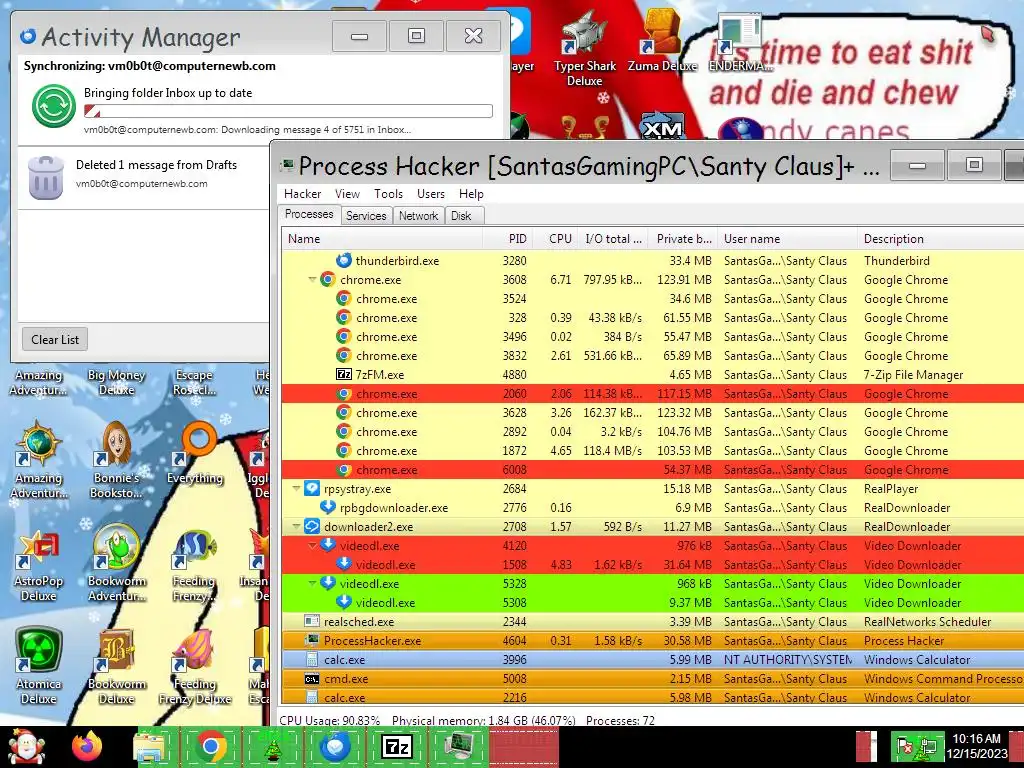Screen dimensions: 1024x768
Task: Collapse the downloader2.exe process tree
Action: 297,526
